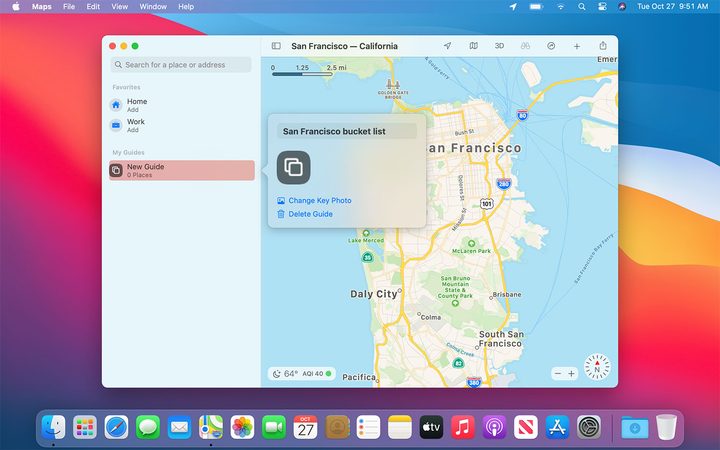Click San Bruno Mountain State Park marker
The width and height of the screenshot is (720, 450).
(x=455, y=303)
